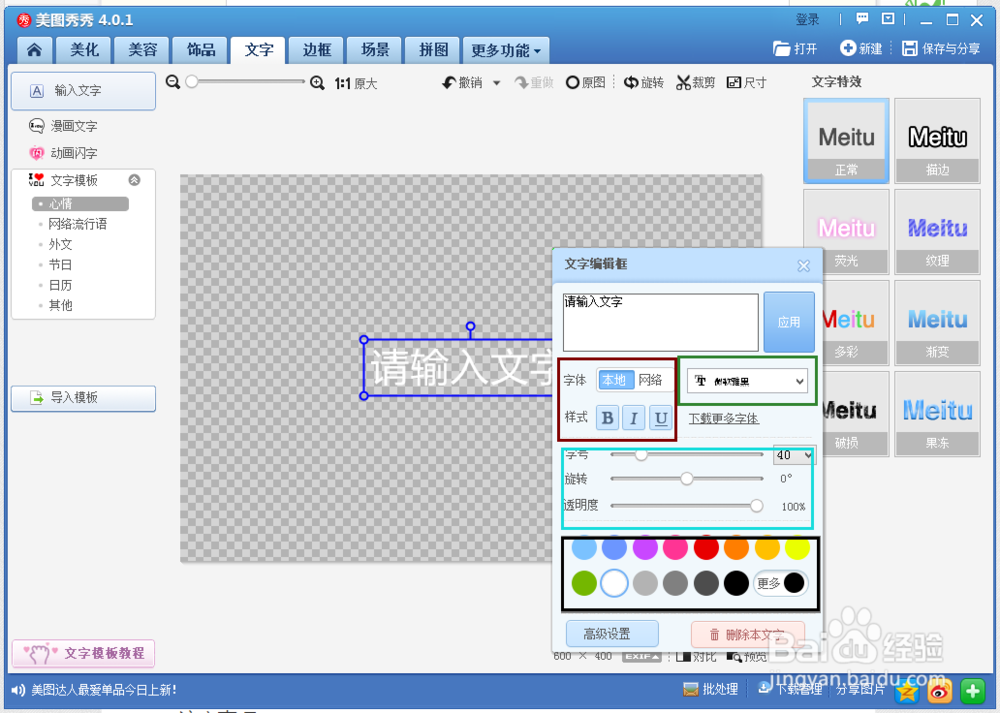
Task: Click 删除本文字 delete text button
Action: point(747,634)
